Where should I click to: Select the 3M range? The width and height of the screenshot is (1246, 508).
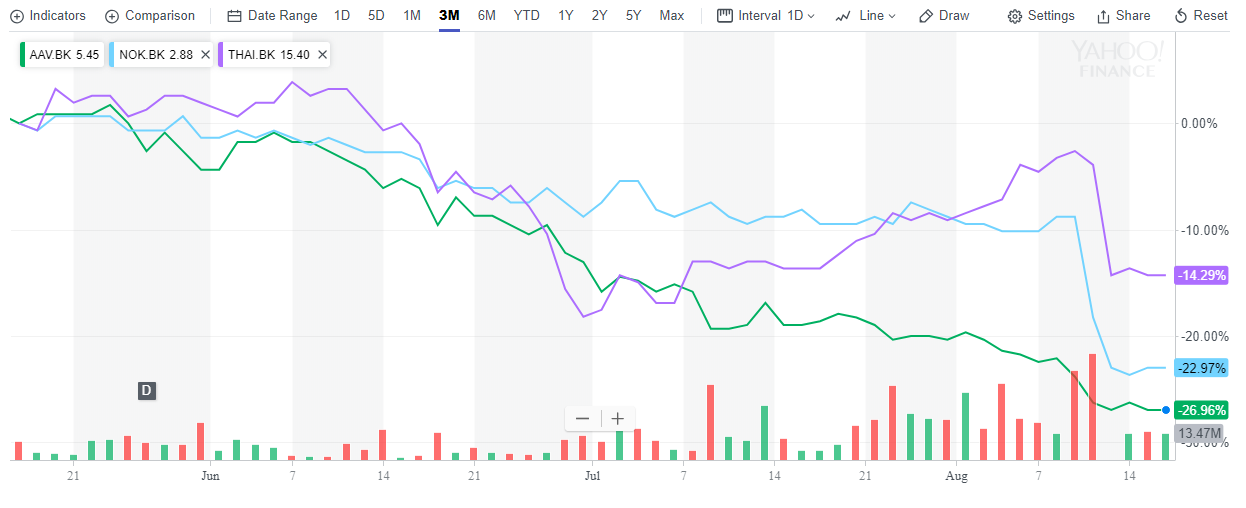point(449,16)
